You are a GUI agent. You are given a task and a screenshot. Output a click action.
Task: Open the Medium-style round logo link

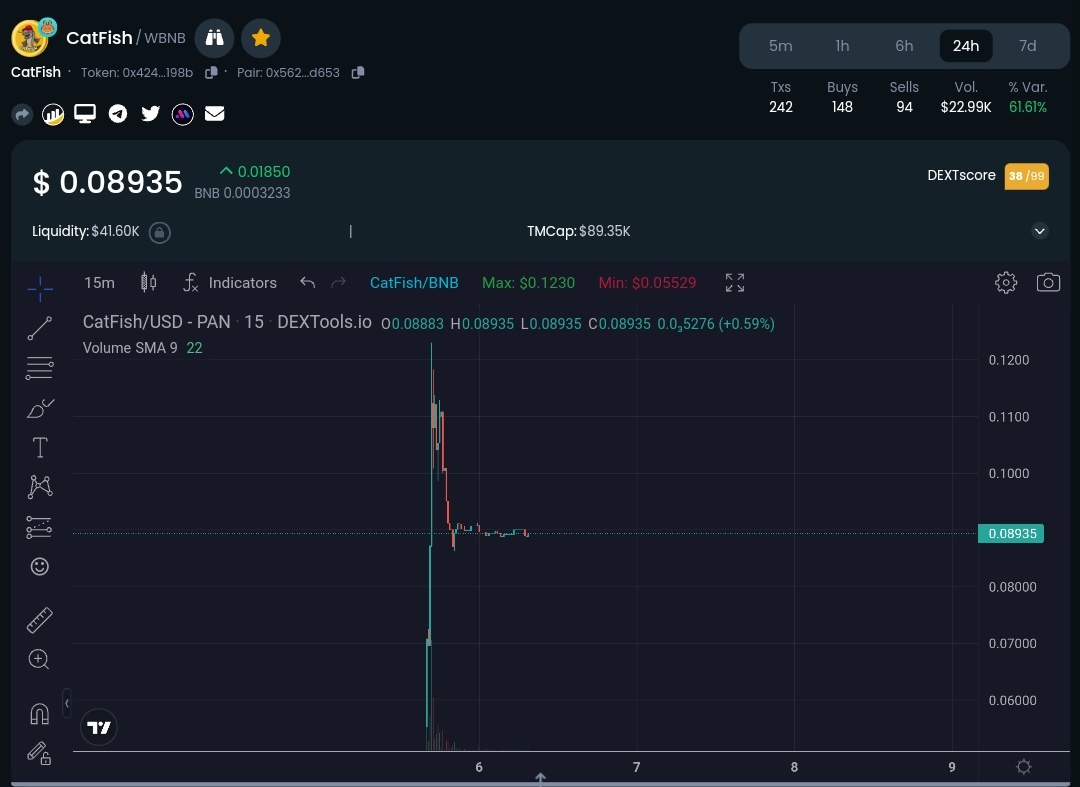pos(183,114)
